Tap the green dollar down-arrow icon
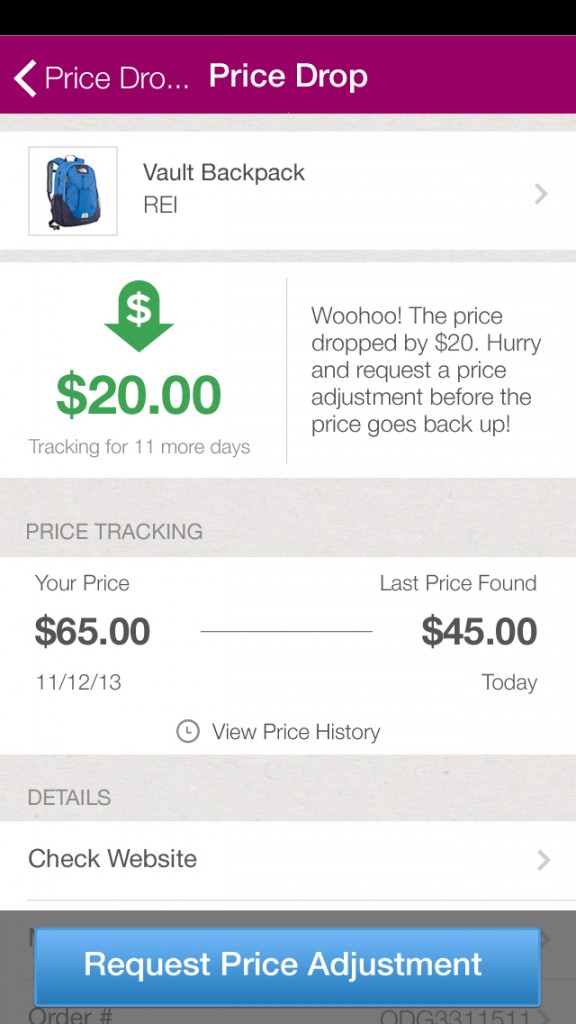Image resolution: width=576 pixels, height=1024 pixels. 138,316
